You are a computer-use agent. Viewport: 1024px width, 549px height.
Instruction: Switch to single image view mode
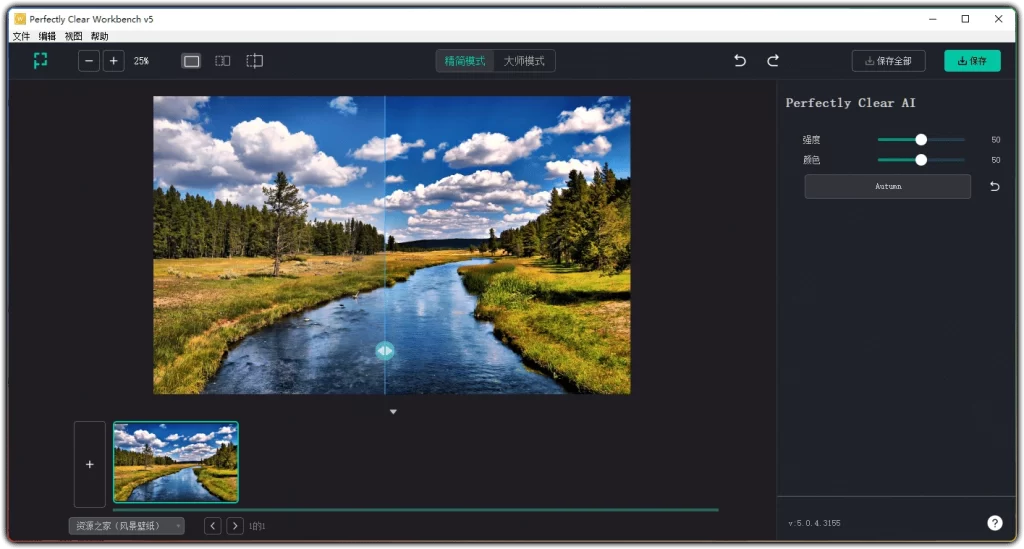191,61
